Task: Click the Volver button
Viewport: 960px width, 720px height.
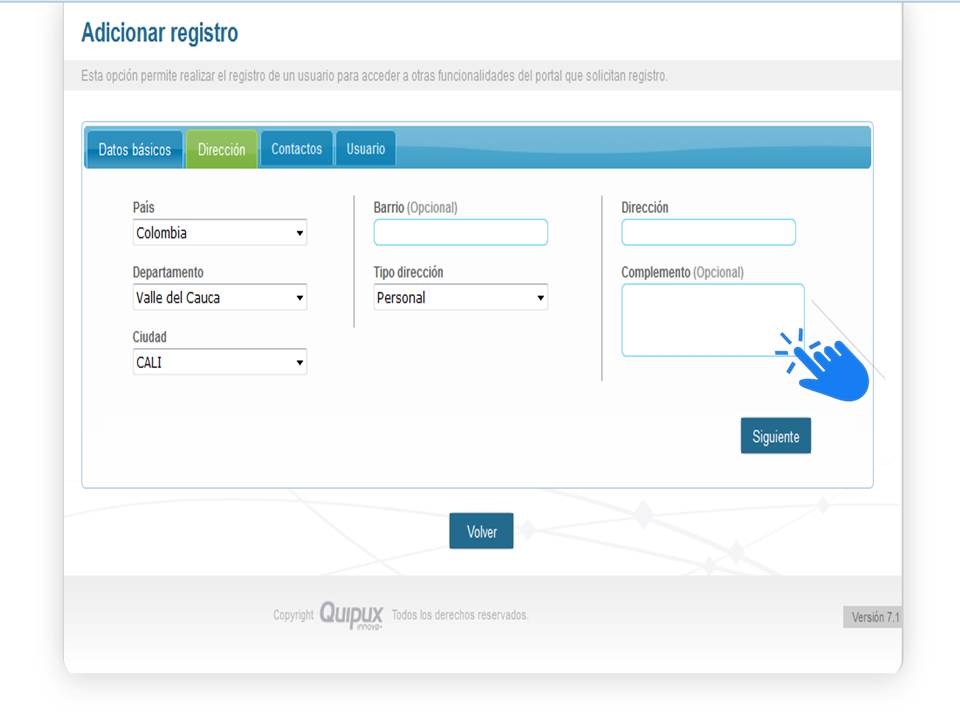Action: pyautogui.click(x=481, y=532)
